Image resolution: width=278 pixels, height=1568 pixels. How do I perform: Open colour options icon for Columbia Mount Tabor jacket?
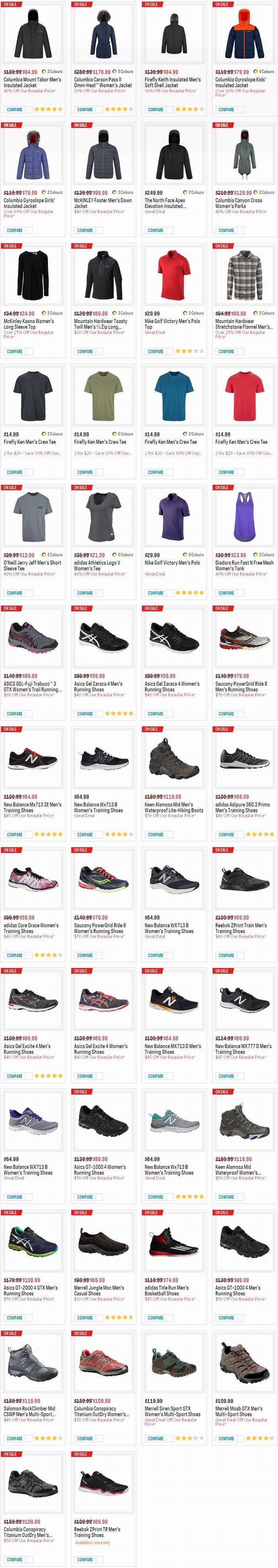[44, 71]
